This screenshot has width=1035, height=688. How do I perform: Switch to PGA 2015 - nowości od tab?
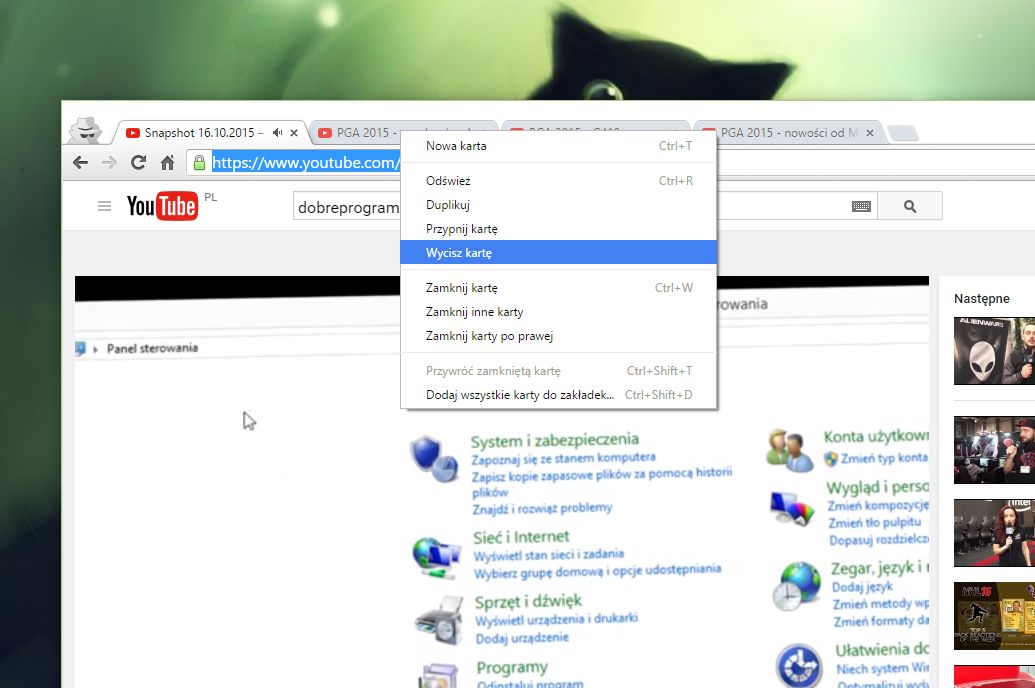point(788,133)
